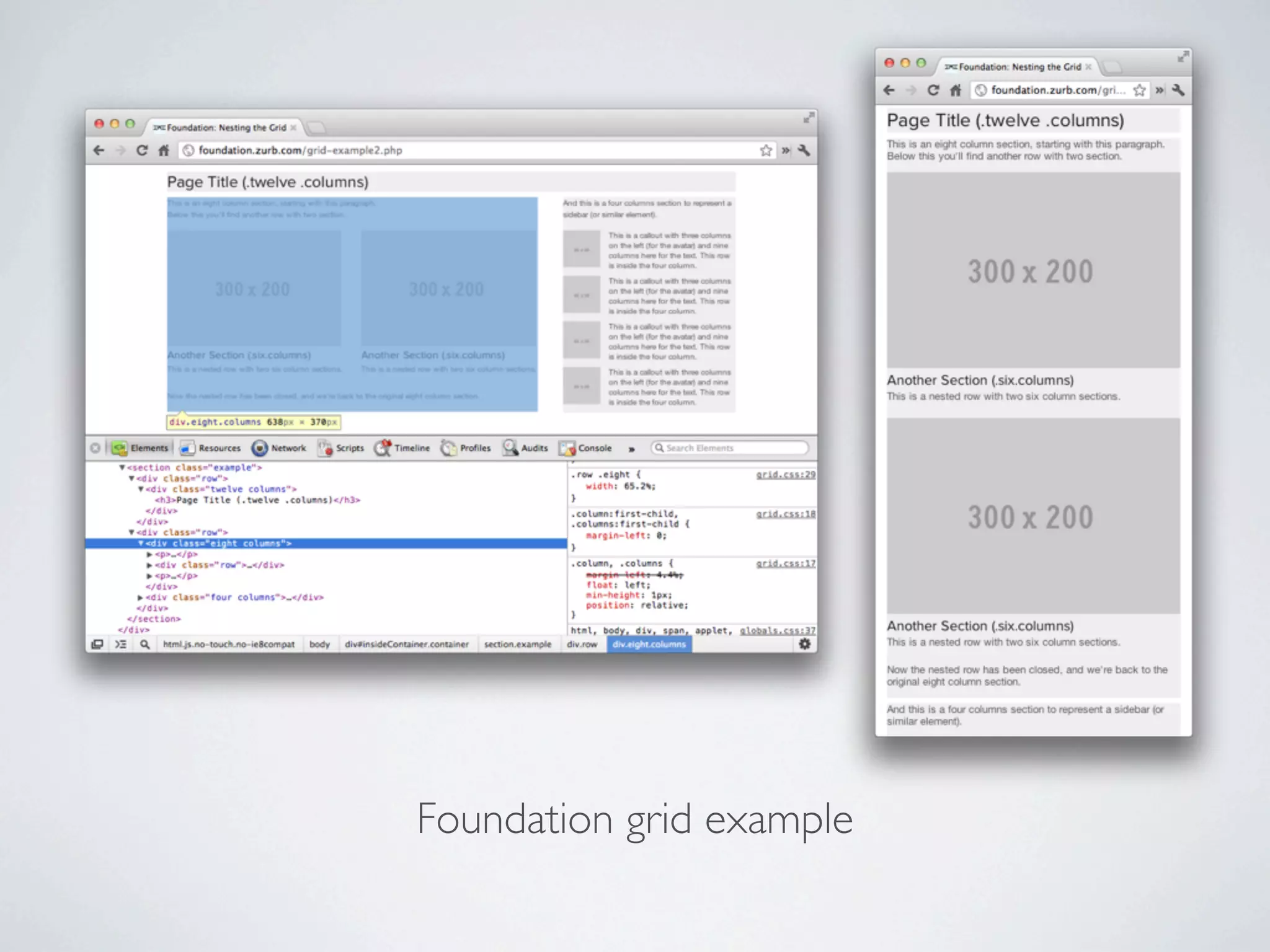Bookmark page with star in left window

[766, 150]
